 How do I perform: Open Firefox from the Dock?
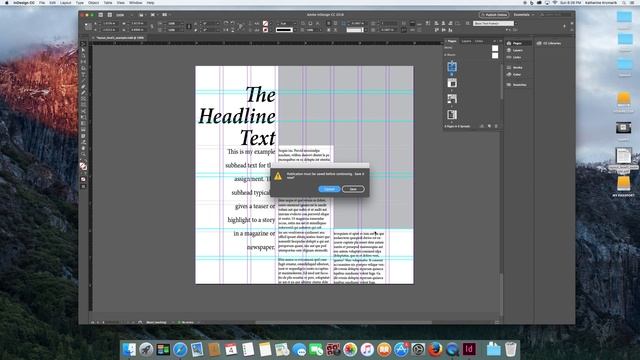coord(435,349)
